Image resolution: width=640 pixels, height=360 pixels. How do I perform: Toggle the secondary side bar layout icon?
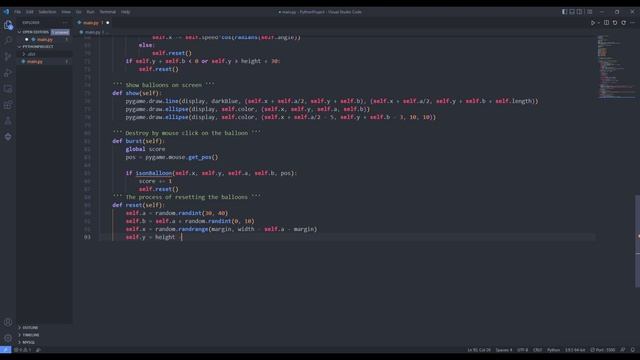coord(580,12)
